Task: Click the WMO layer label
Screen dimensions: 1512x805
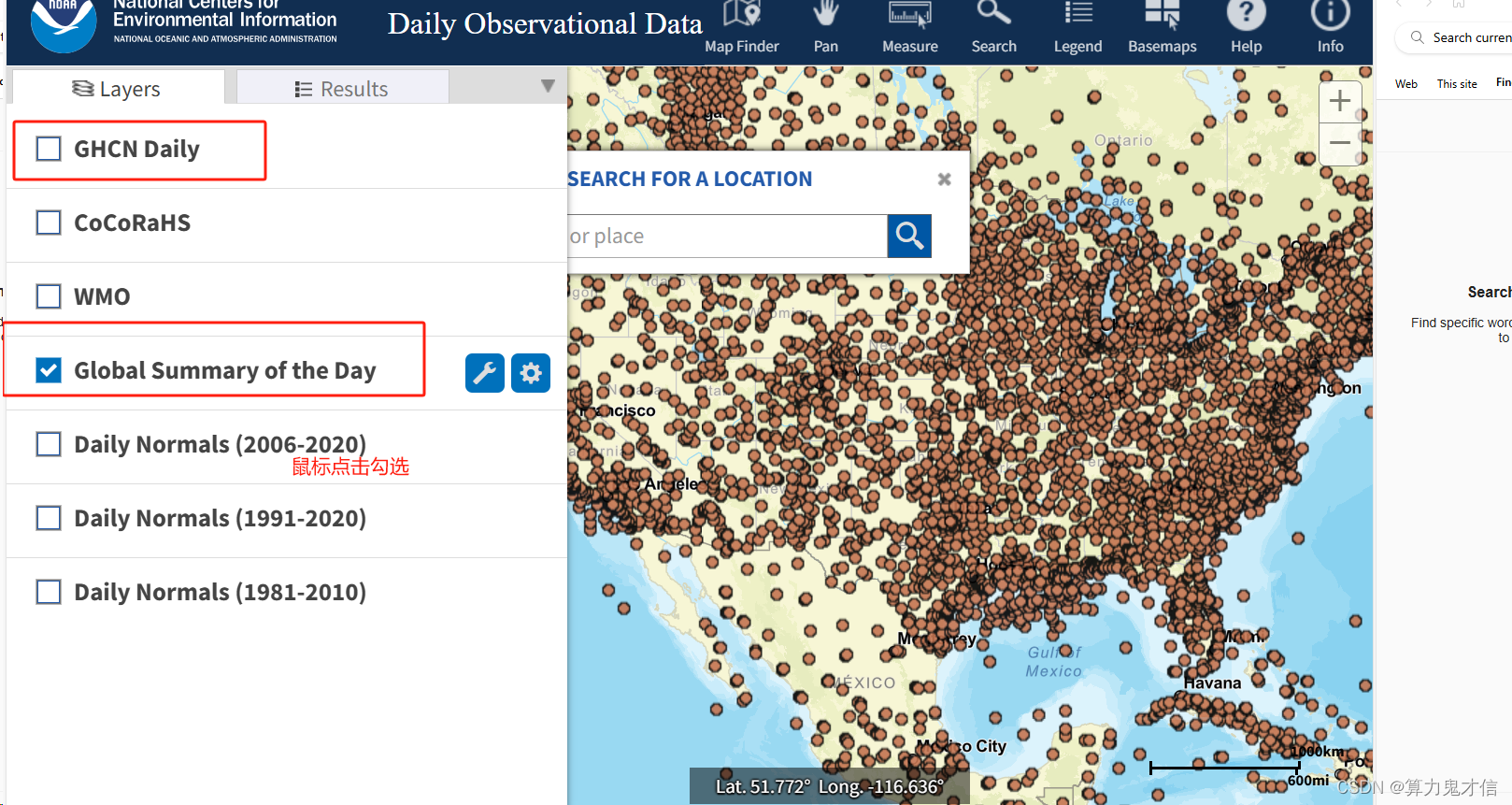Action: [x=102, y=296]
